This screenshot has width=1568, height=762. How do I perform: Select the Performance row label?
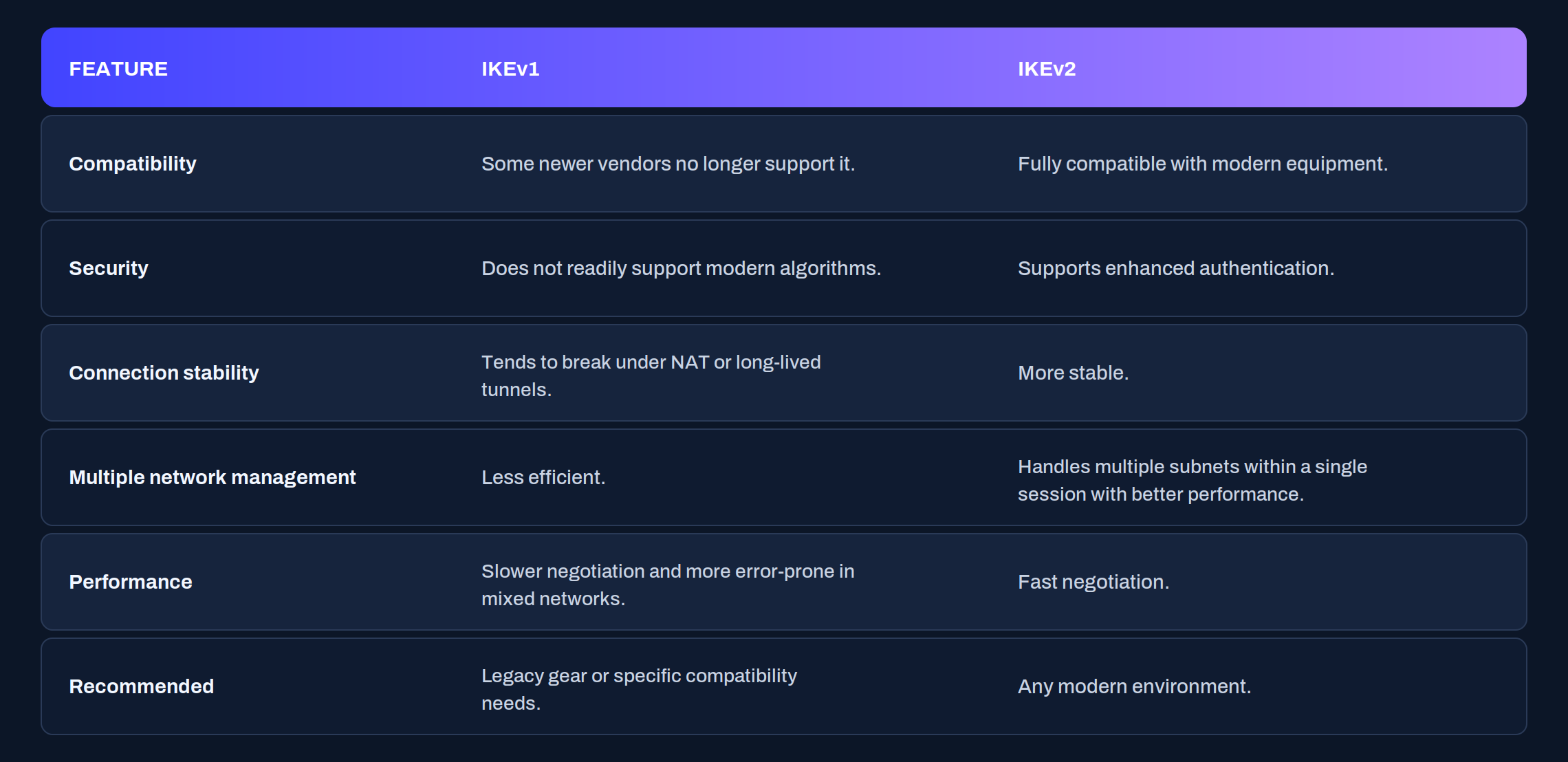[x=131, y=582]
